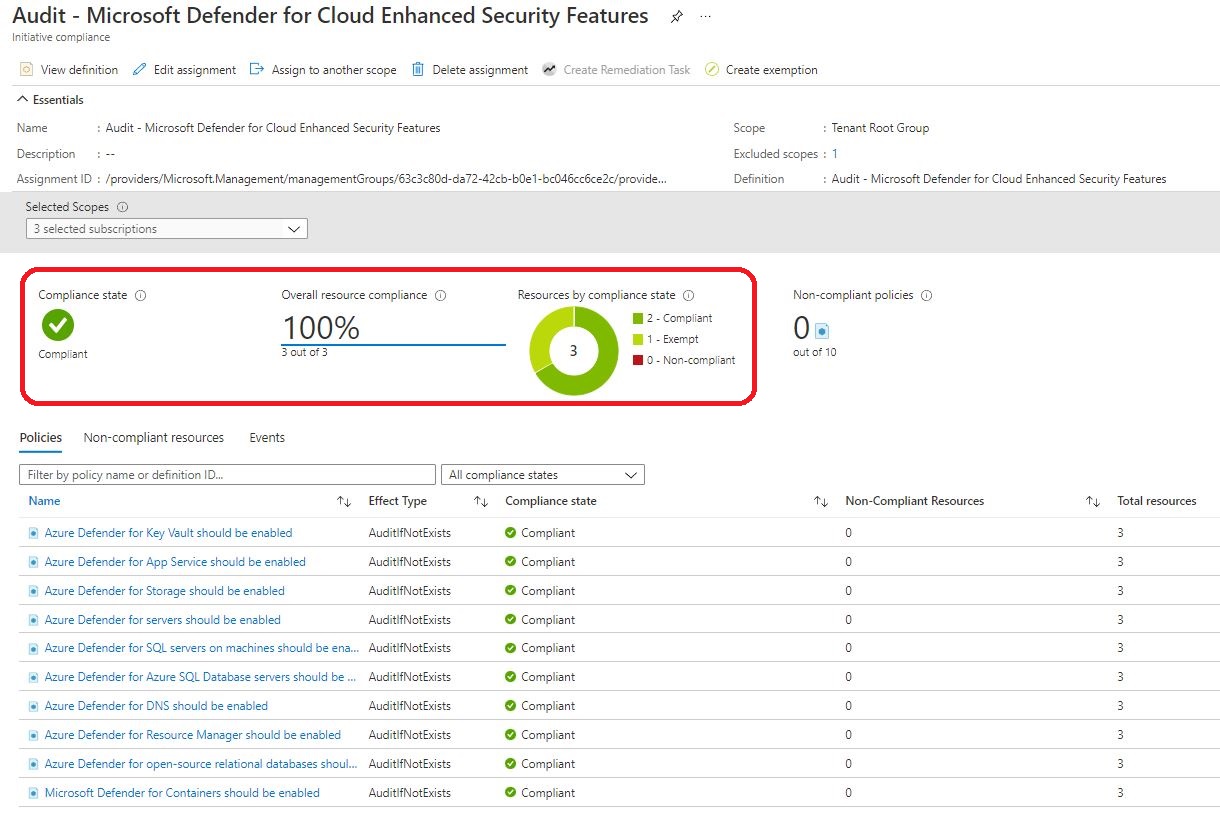Pin this initiative compliance page
The height and width of the screenshot is (818, 1220).
point(677,17)
